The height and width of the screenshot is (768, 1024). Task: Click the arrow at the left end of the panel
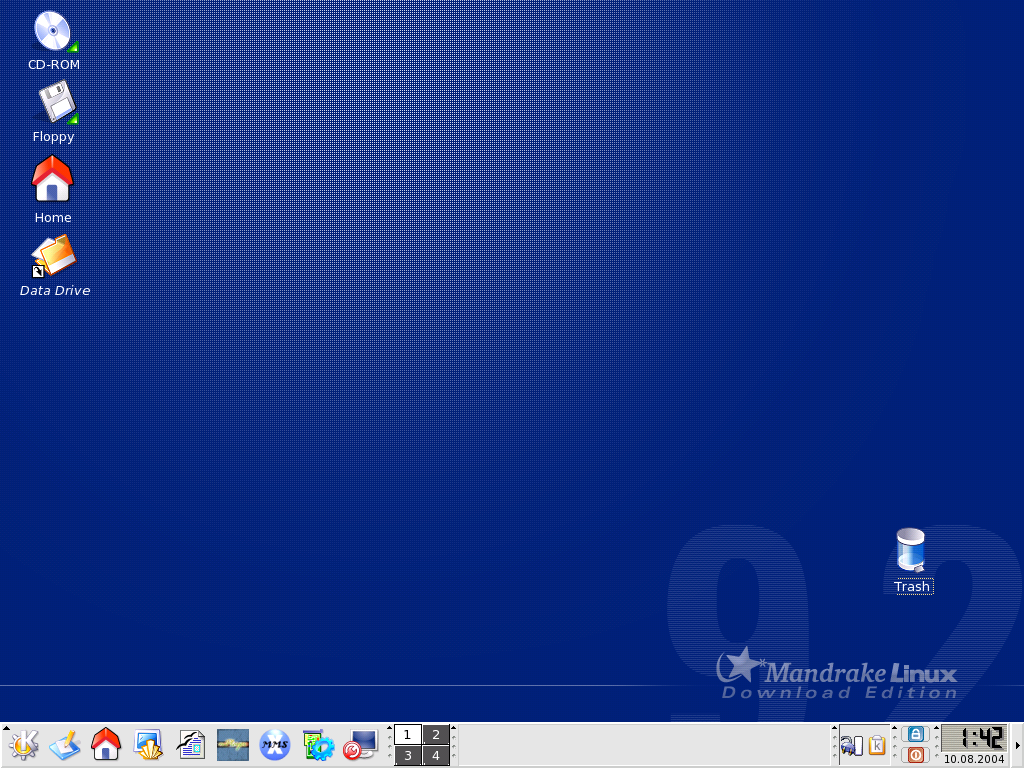coord(6,728)
